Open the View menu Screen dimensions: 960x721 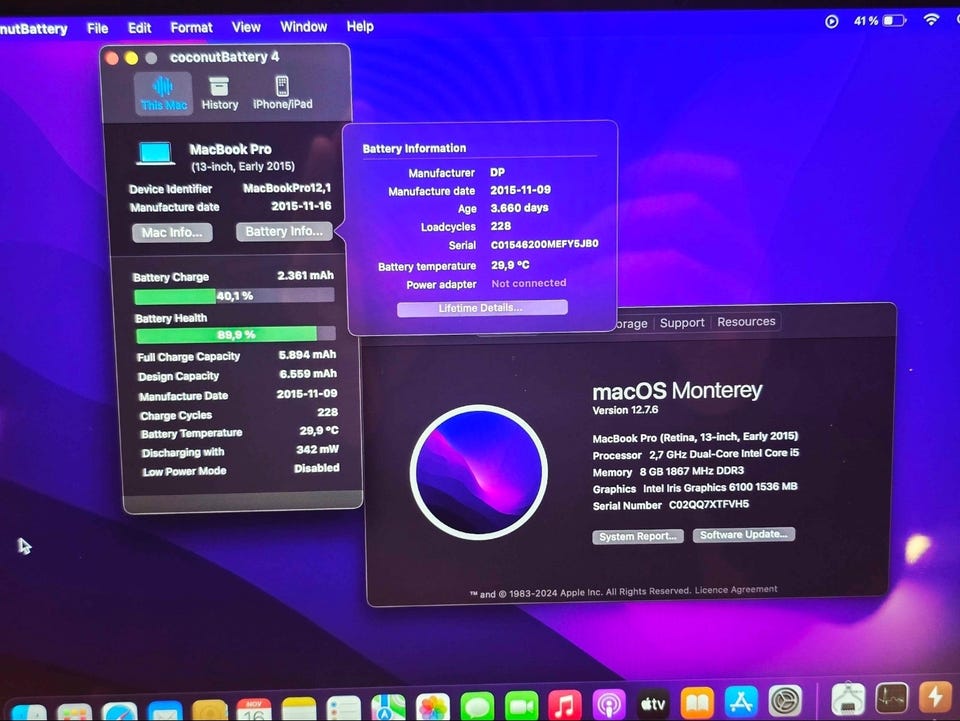(246, 27)
